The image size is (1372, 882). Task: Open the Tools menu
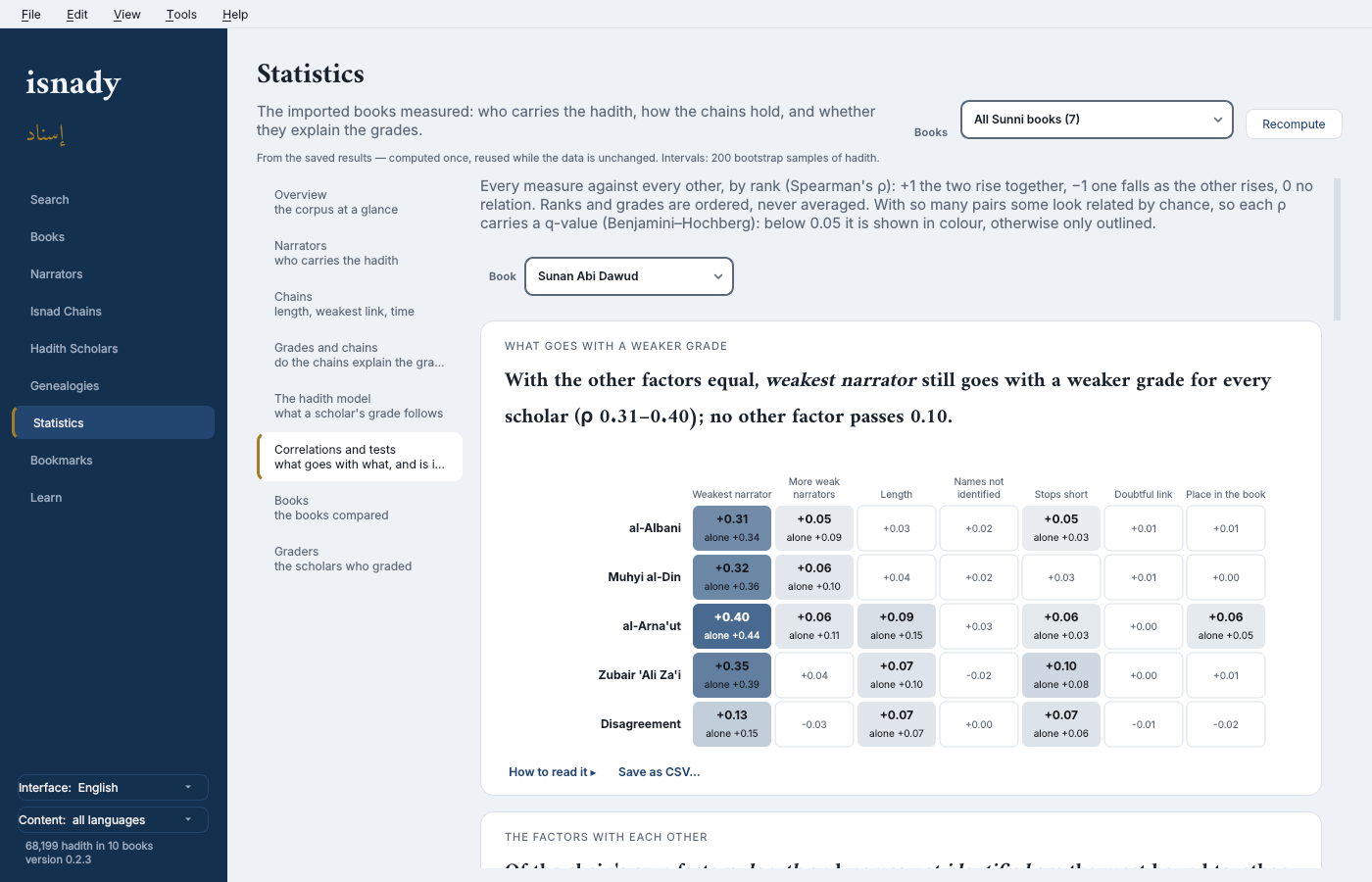point(181,15)
